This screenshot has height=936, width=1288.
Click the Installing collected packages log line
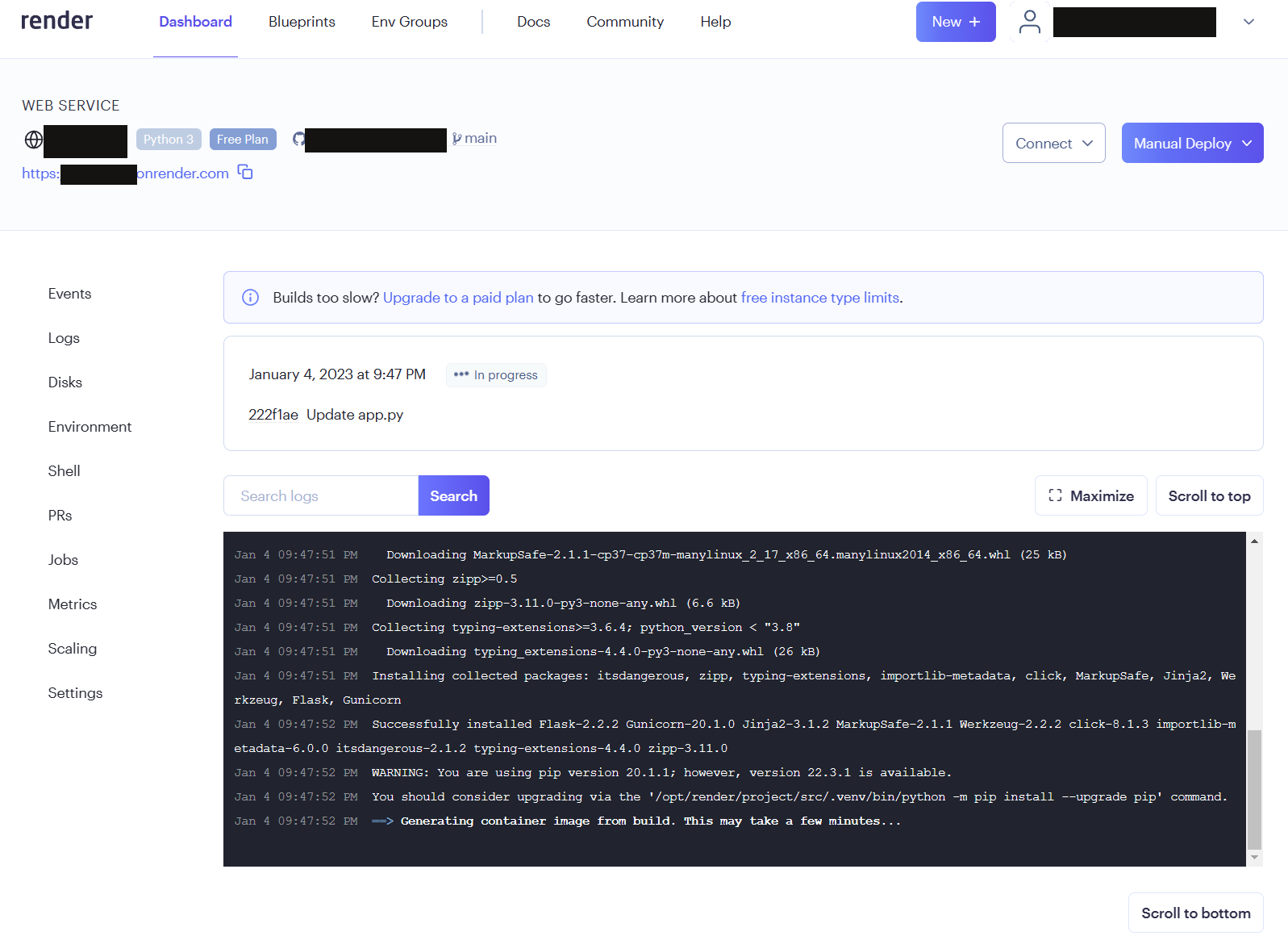pos(735,687)
